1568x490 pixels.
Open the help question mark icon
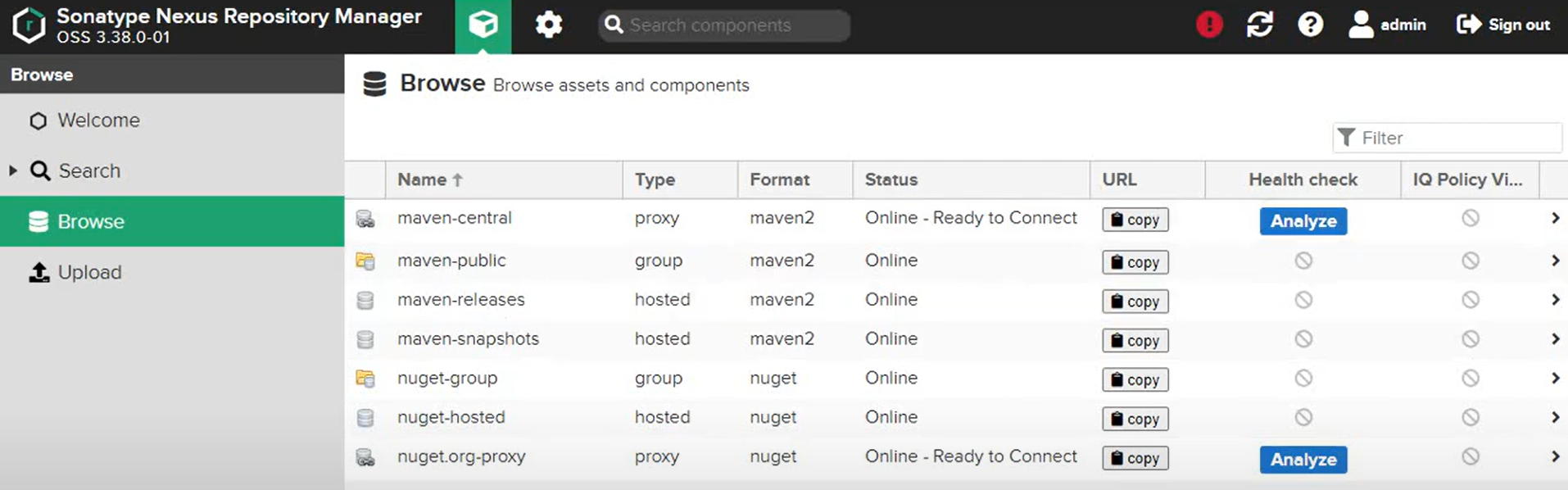[x=1311, y=25]
